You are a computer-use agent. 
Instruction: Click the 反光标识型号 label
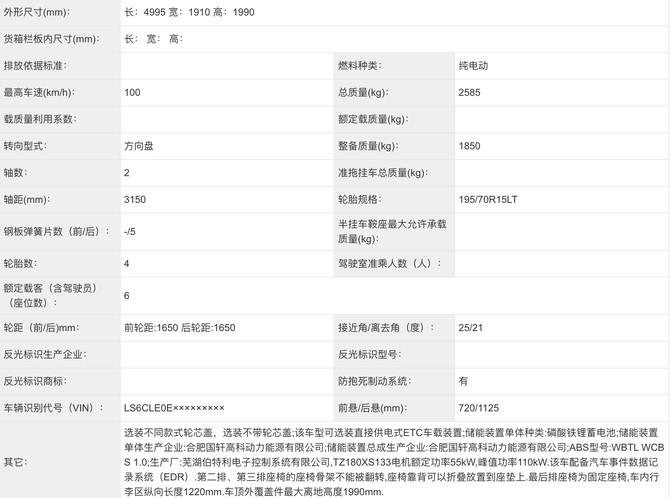[x=369, y=354]
